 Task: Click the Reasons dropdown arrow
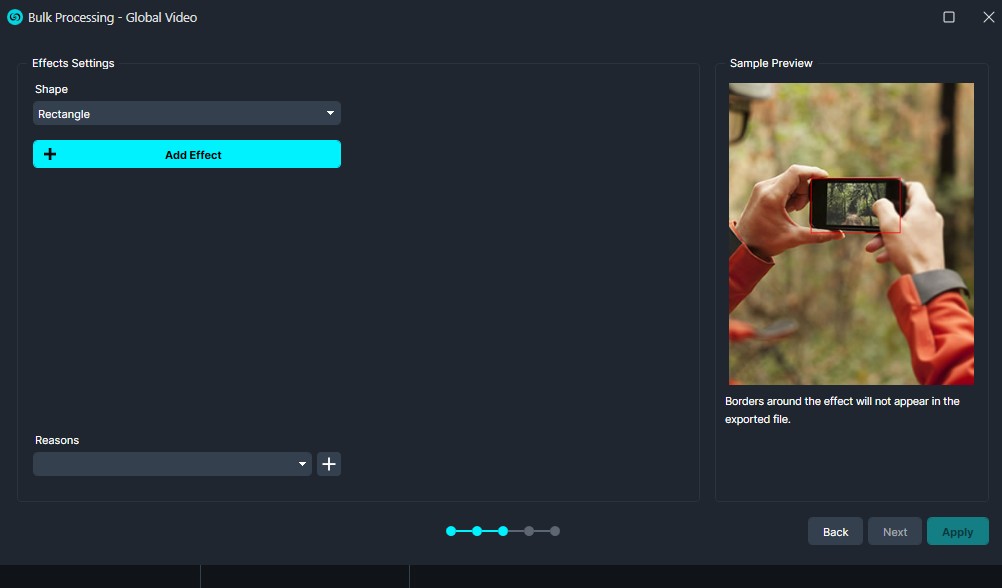click(x=303, y=464)
